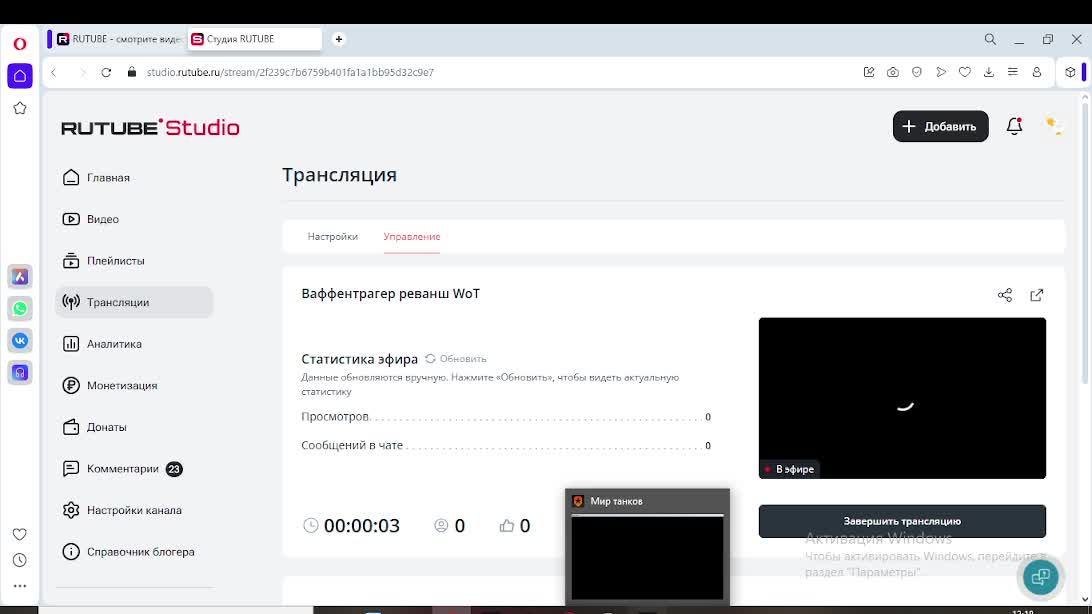1092x614 pixels.
Task: Open the support chat bubble
Action: tap(1040, 576)
